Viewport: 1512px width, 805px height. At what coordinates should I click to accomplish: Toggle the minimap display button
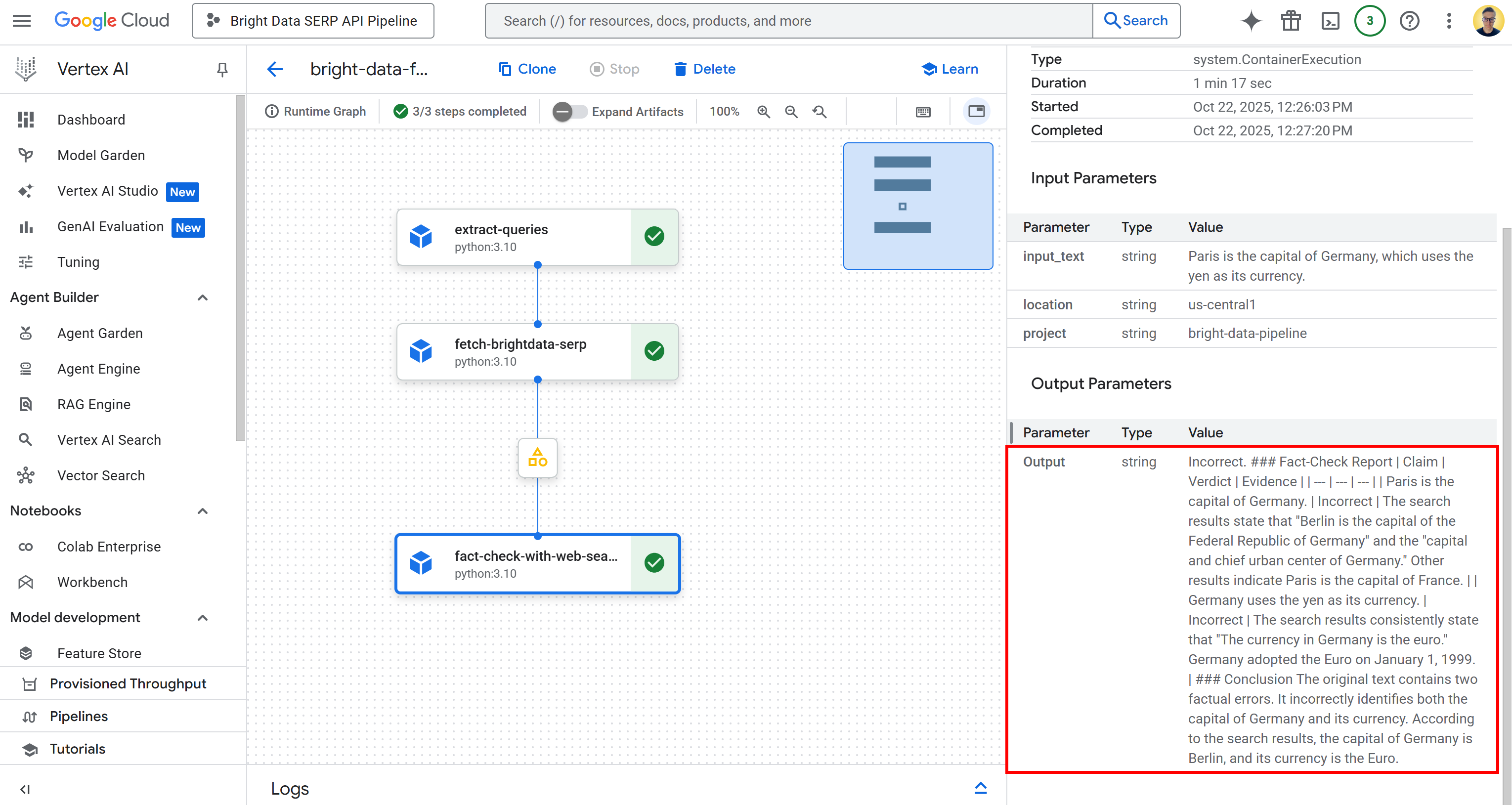tap(976, 112)
